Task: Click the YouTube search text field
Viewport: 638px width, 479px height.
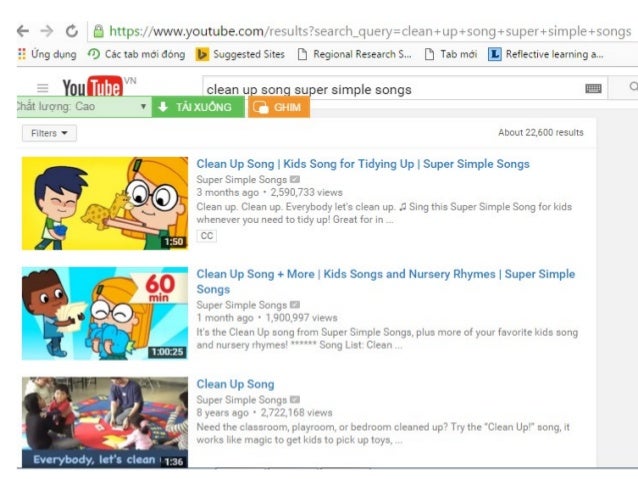Action: coord(393,89)
